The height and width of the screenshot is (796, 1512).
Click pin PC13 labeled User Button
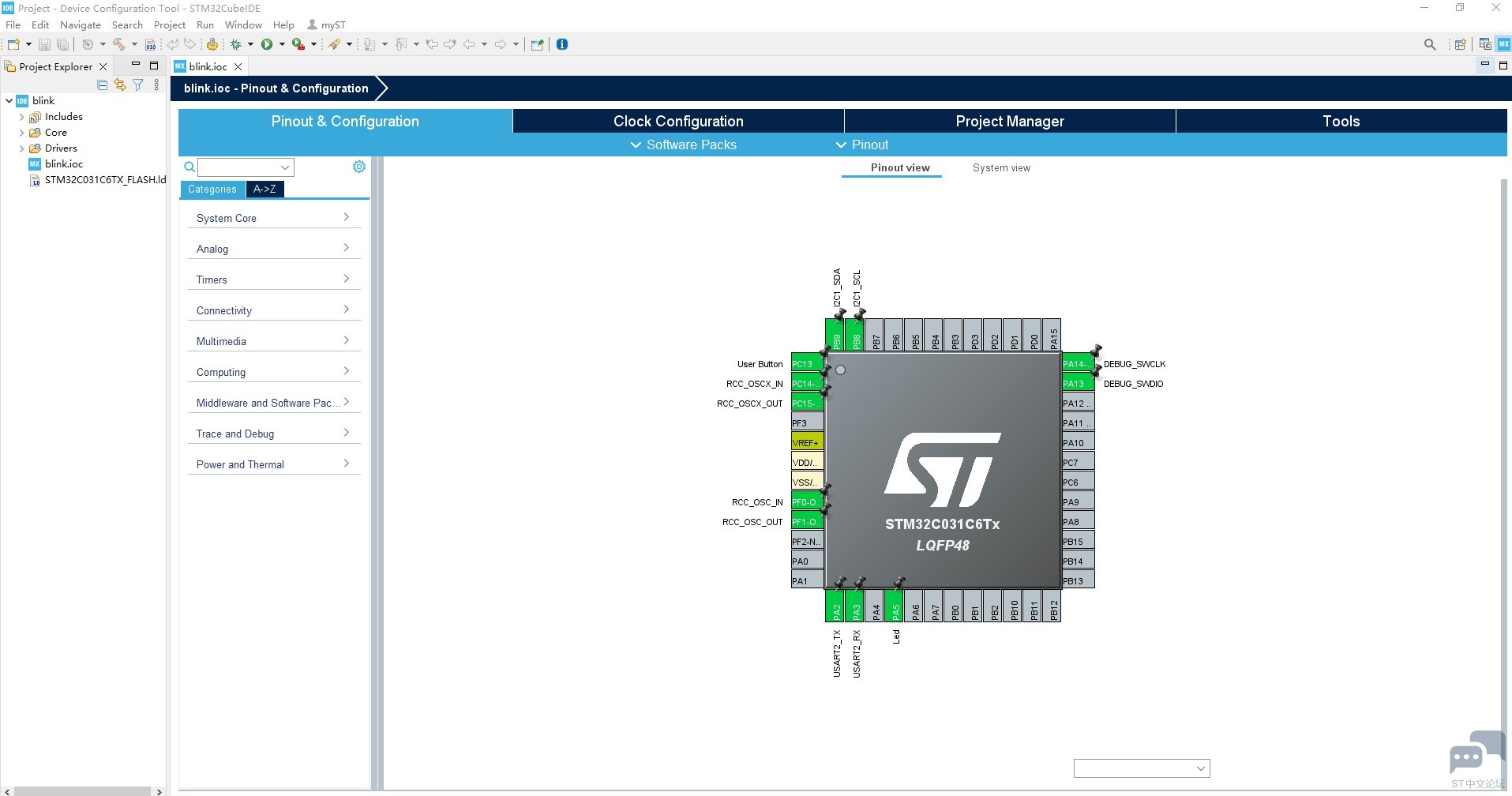pyautogui.click(x=807, y=363)
